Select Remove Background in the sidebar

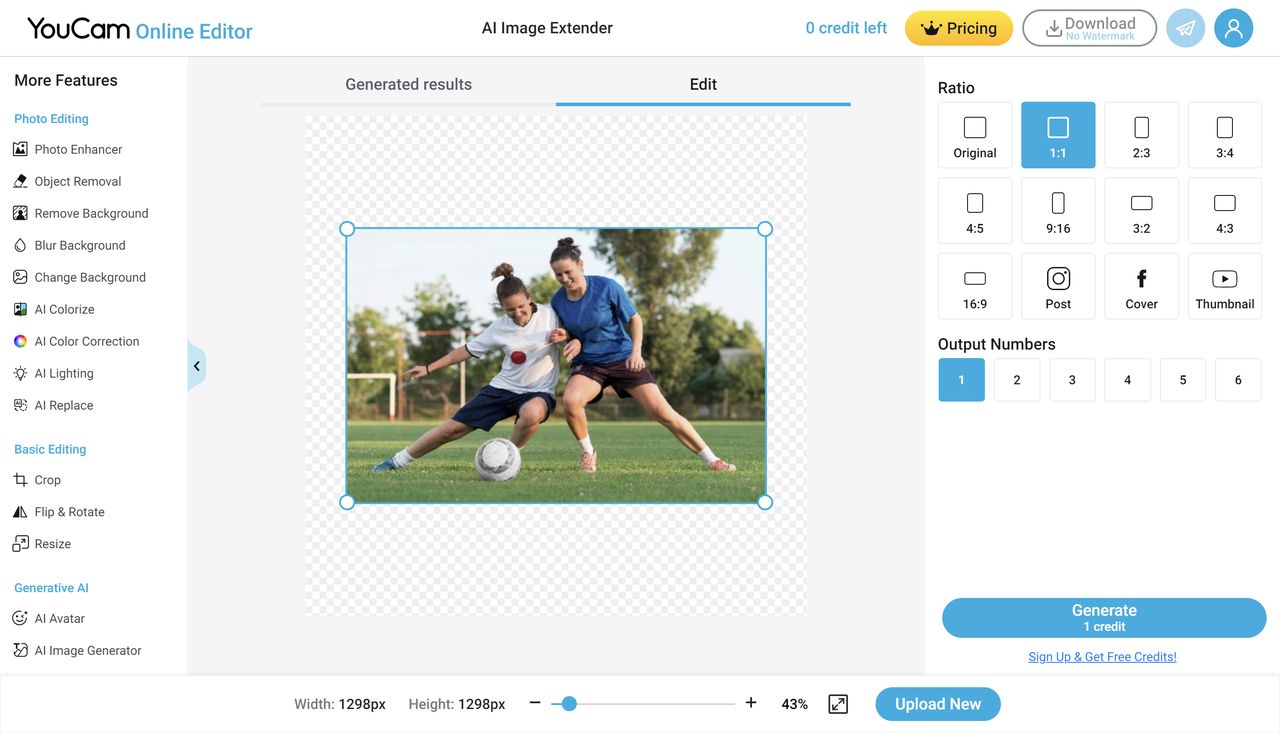click(x=90, y=213)
